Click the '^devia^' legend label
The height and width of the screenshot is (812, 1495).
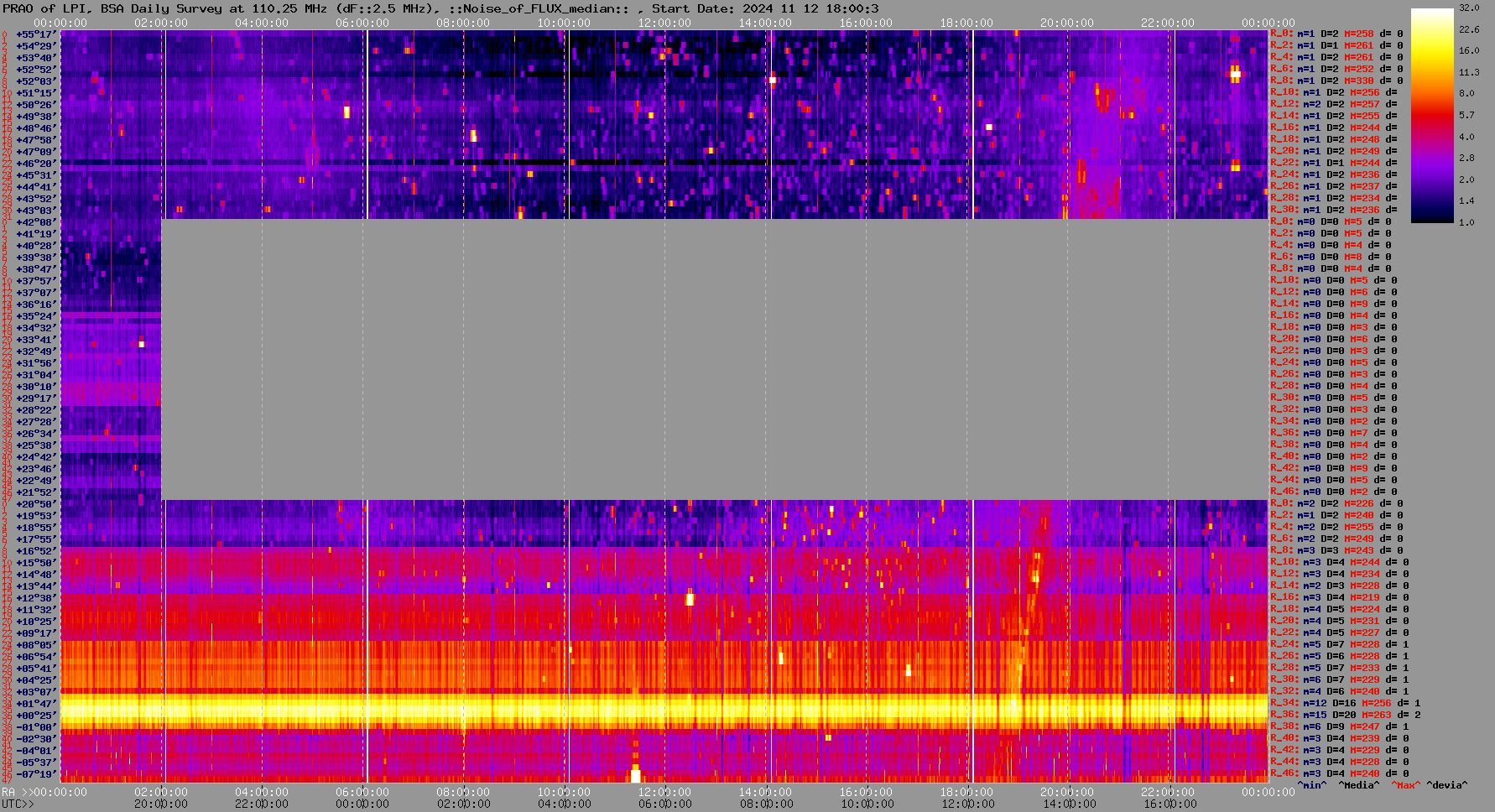[x=1447, y=785]
